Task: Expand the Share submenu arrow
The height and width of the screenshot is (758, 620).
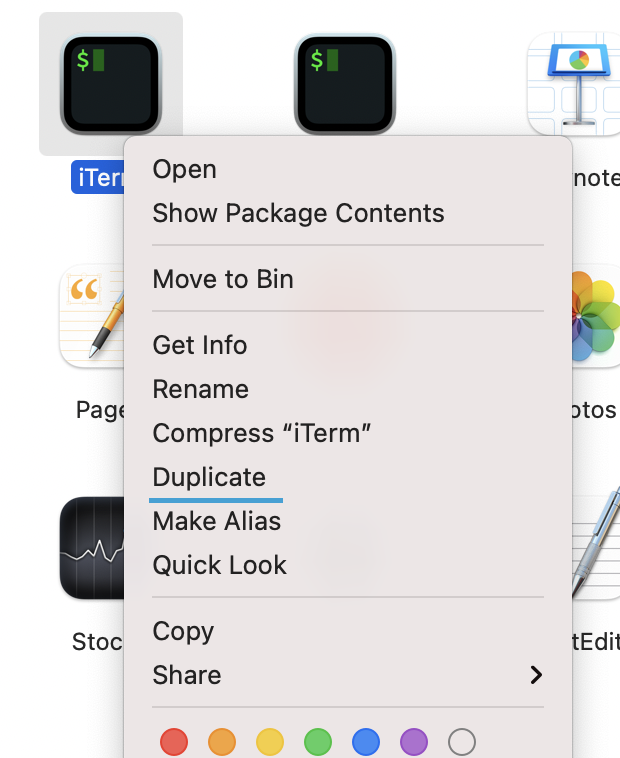Action: click(536, 675)
